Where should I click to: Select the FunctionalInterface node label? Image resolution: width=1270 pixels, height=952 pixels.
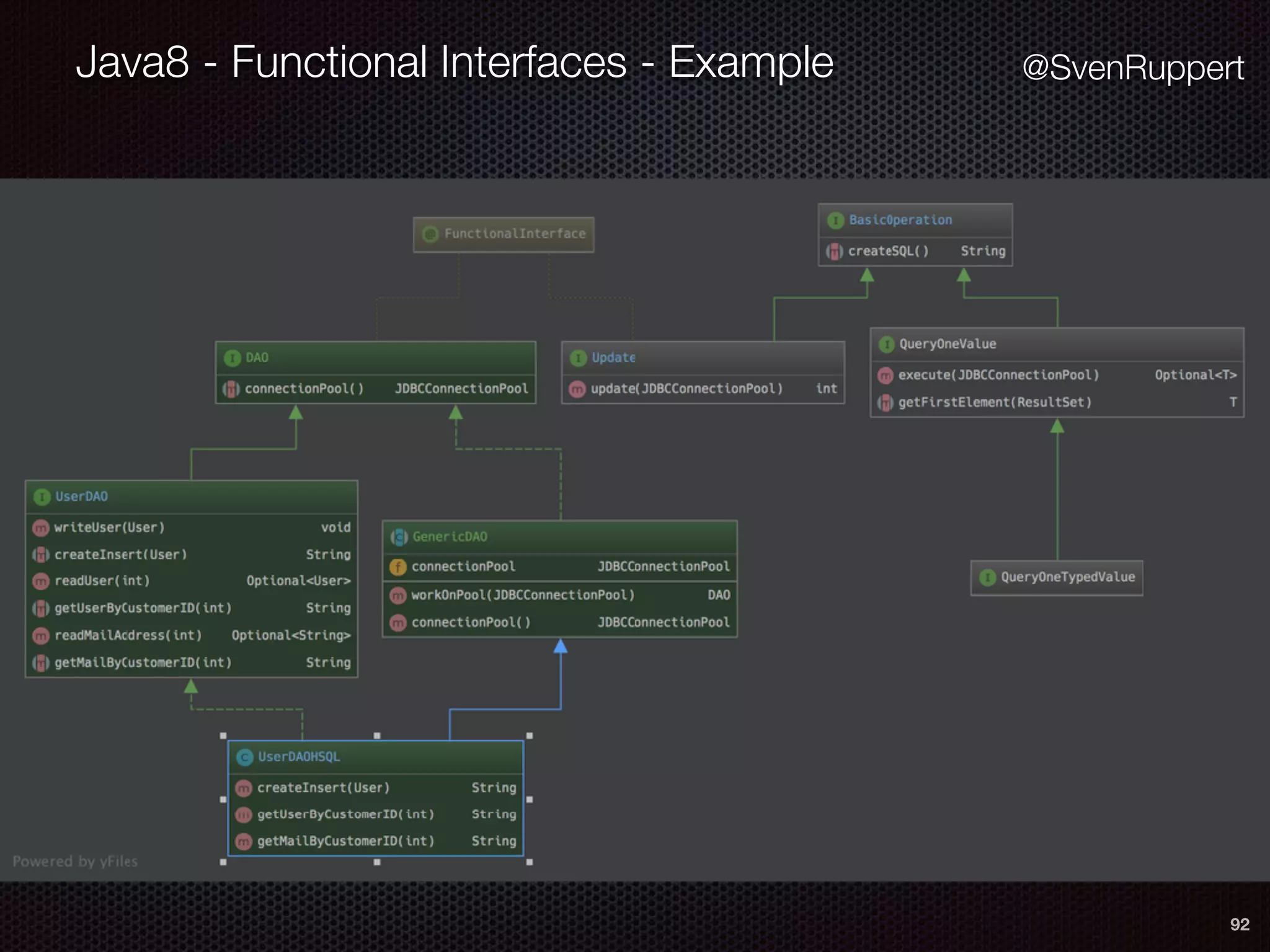point(515,234)
